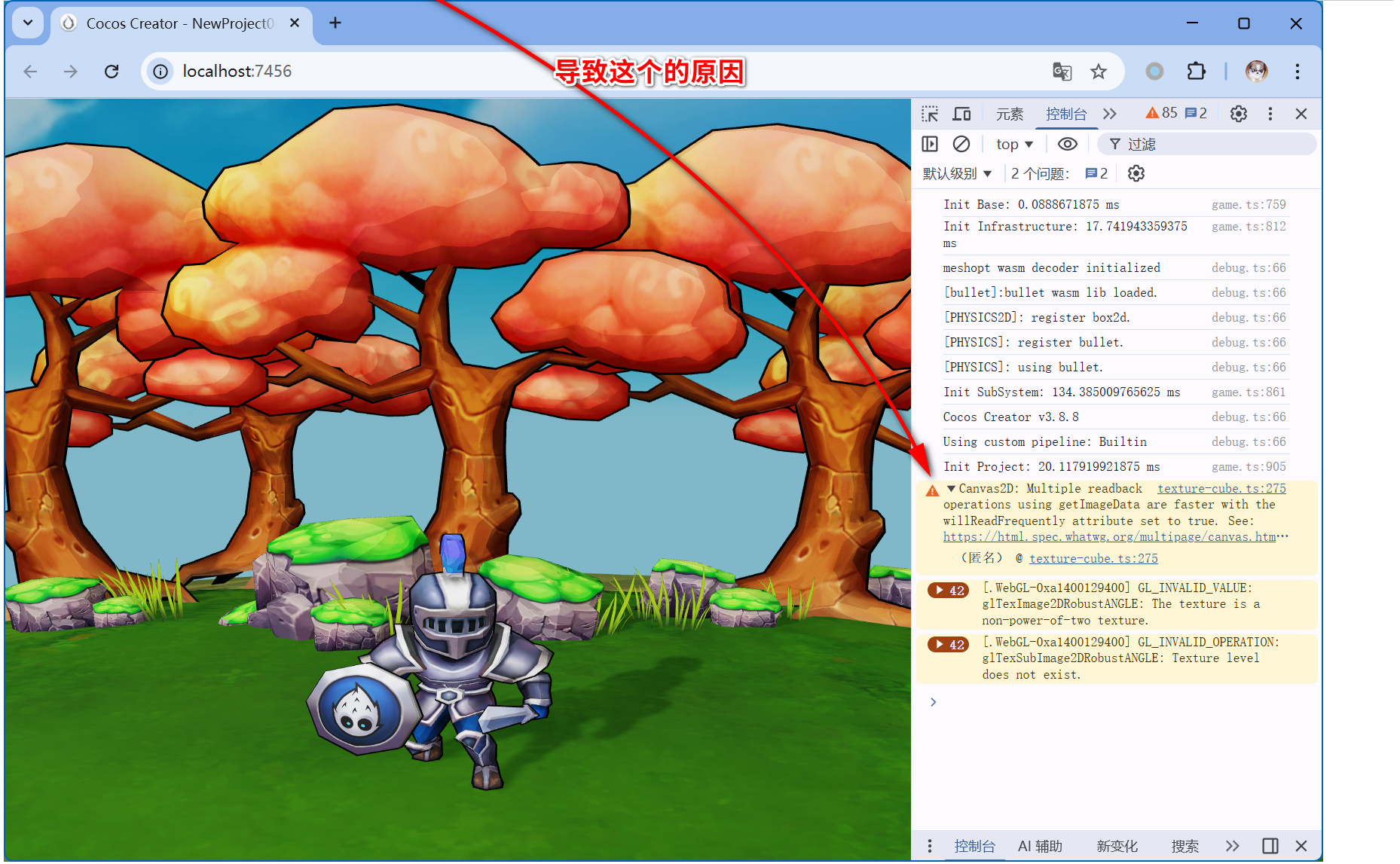Viewport: 1400px width, 864px height.
Task: Open a new browser tab
Action: pyautogui.click(x=335, y=23)
